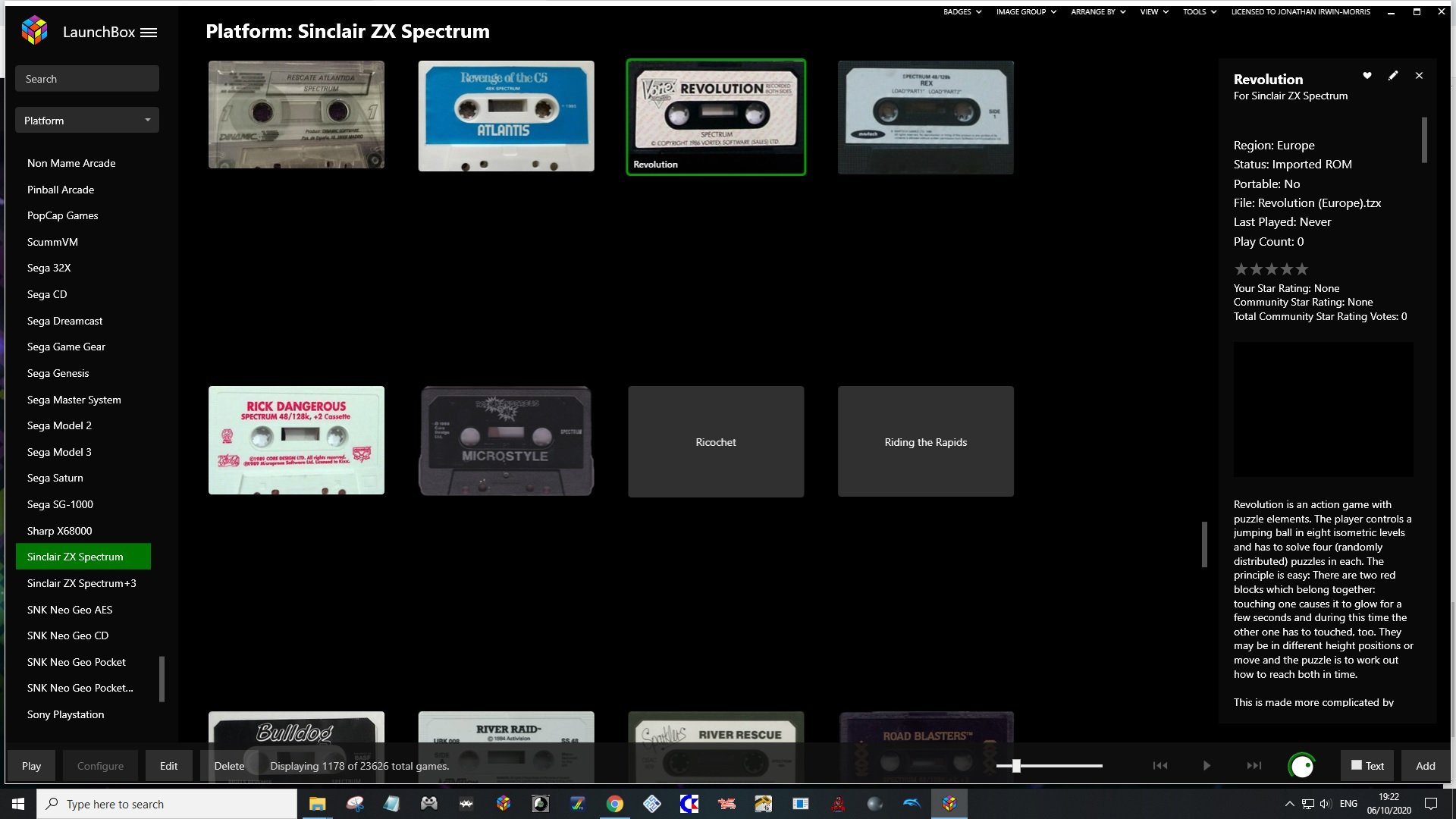The height and width of the screenshot is (819, 1456).
Task: Expand the Platform filter combo box
Action: pos(87,121)
